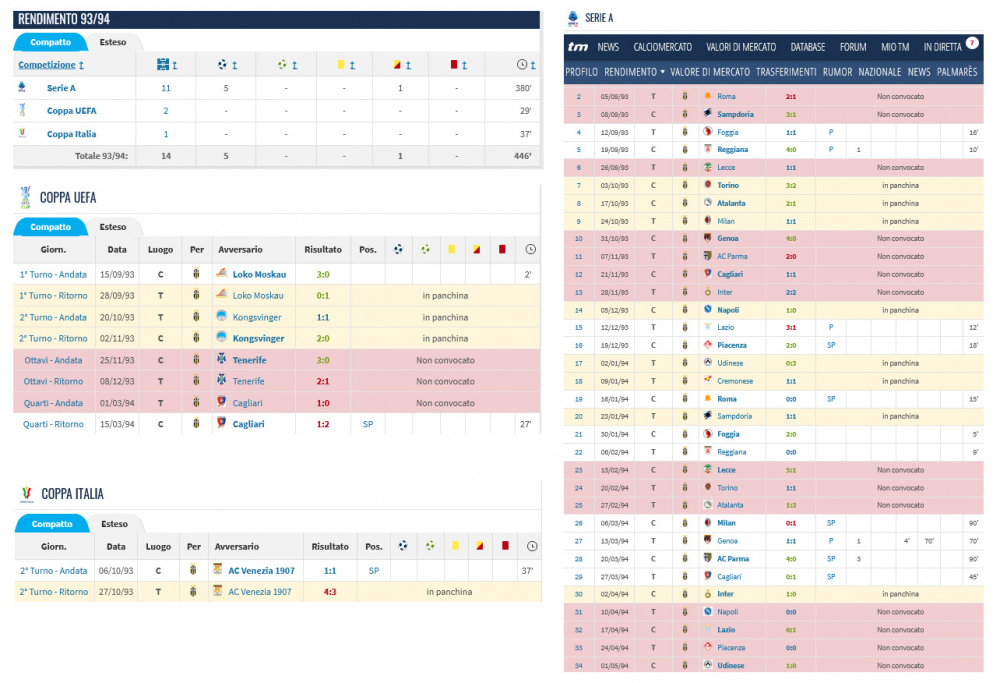The width and height of the screenshot is (1000, 683).
Task: Click the Coppa Italia icon in summary table row
Action: pyautogui.click(x=22, y=133)
